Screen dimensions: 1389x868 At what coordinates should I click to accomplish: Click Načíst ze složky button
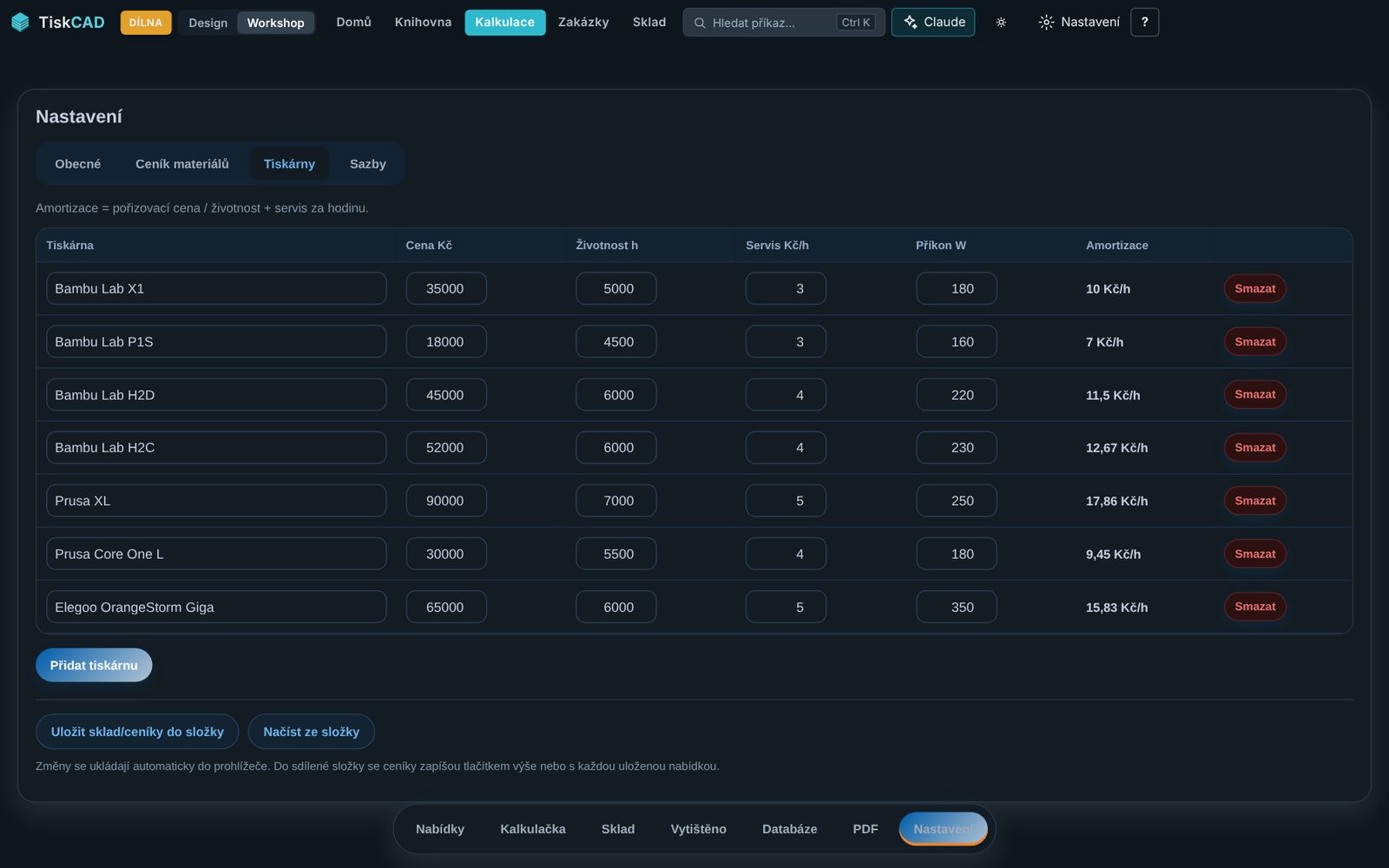click(311, 732)
